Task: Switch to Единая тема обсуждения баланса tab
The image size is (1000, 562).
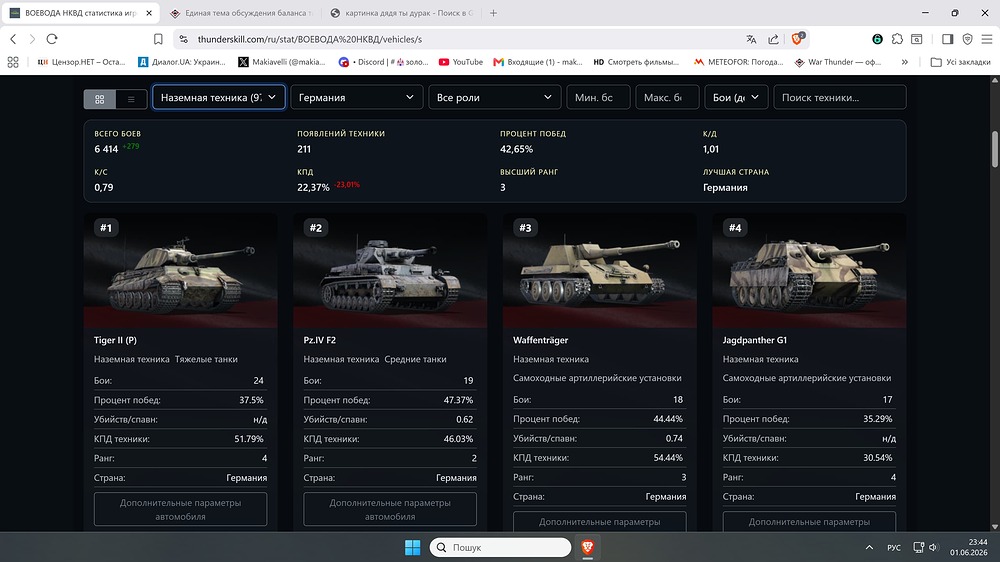Action: (x=242, y=13)
